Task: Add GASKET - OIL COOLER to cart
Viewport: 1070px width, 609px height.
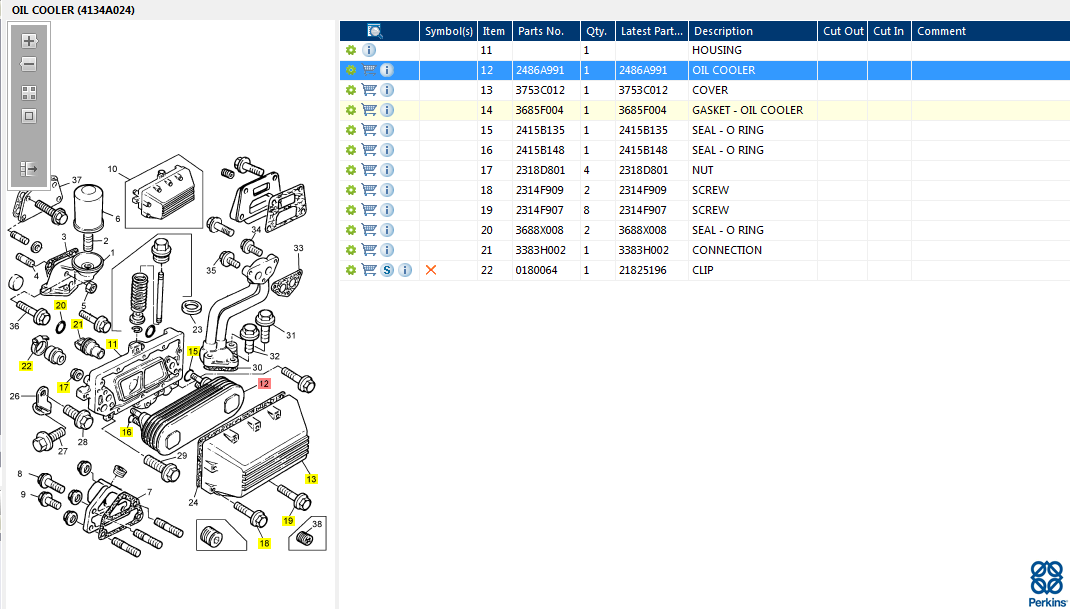Action: pos(369,110)
